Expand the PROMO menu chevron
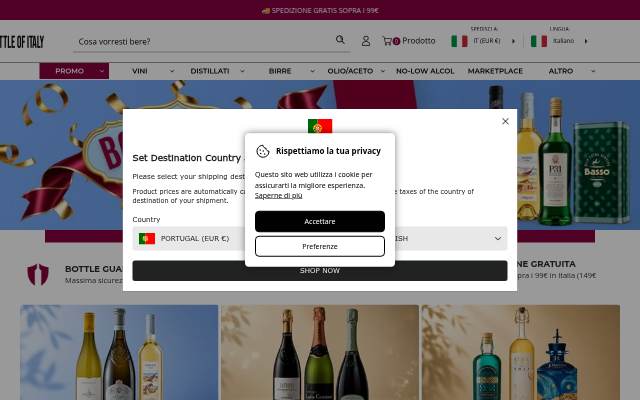Screen dimensions: 640x400 point(102,71)
